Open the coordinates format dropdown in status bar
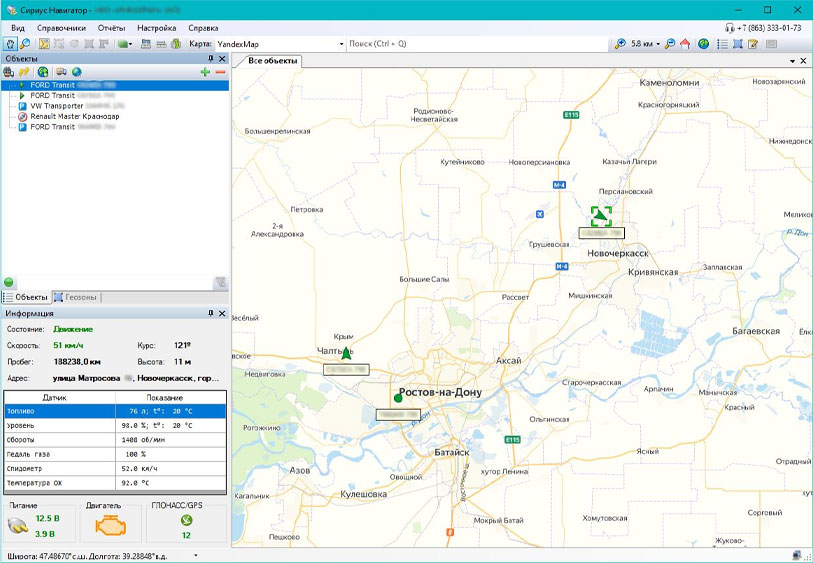Image resolution: width=813 pixels, height=563 pixels. tap(196, 555)
